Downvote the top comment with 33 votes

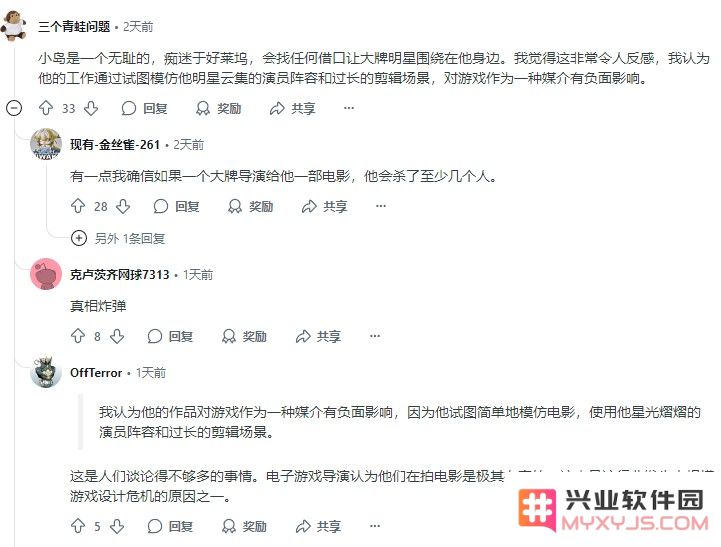91,108
